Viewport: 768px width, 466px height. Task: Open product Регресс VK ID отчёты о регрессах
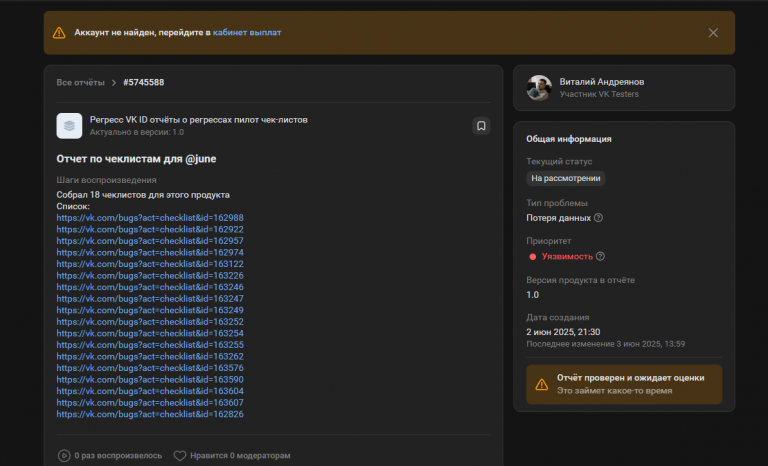pos(198,120)
